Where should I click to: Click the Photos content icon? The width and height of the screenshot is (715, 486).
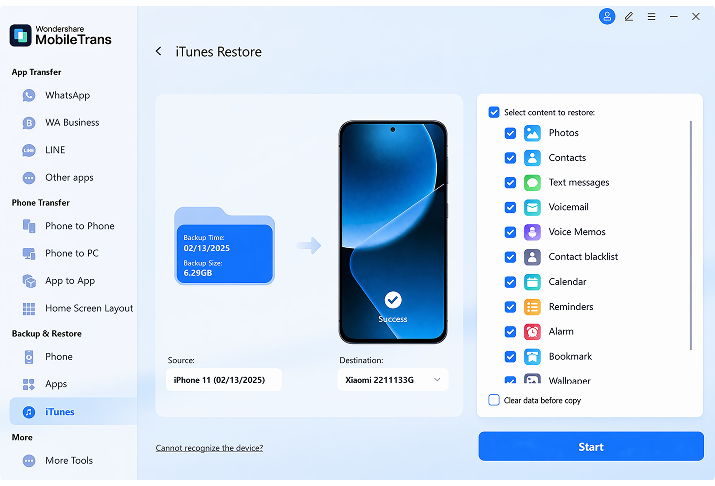[532, 133]
